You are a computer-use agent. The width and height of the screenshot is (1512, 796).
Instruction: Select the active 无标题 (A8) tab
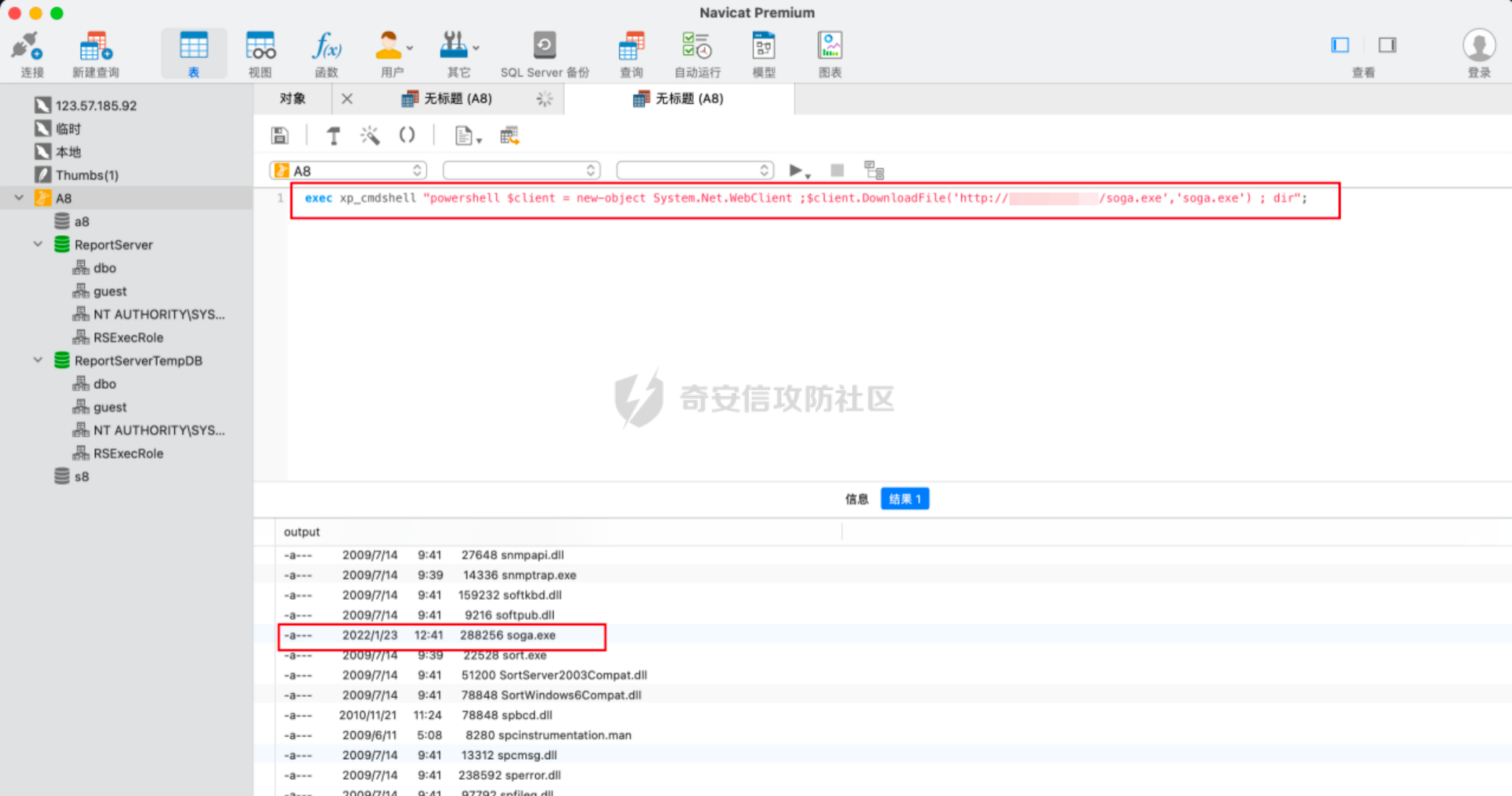click(679, 98)
